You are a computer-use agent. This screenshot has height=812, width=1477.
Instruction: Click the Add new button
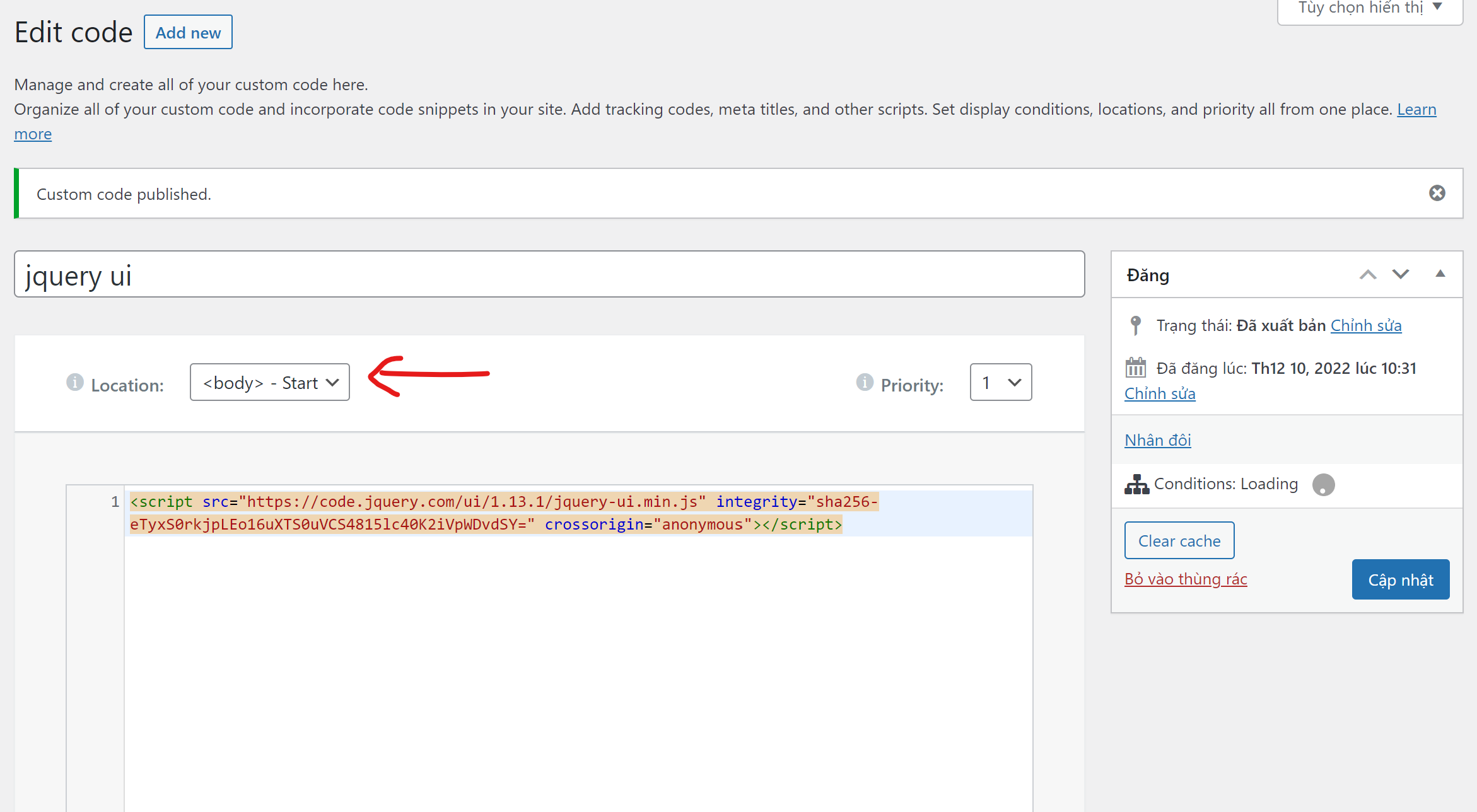pyautogui.click(x=188, y=32)
